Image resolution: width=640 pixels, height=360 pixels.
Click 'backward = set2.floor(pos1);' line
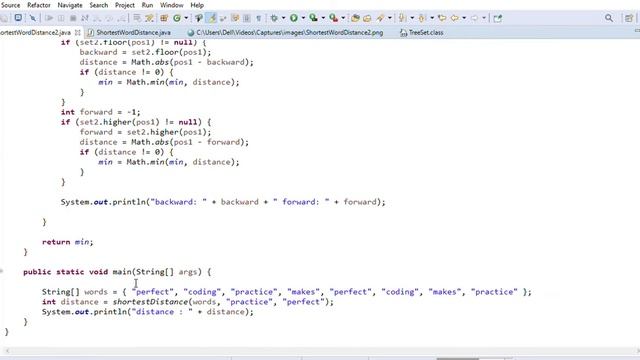coord(145,52)
